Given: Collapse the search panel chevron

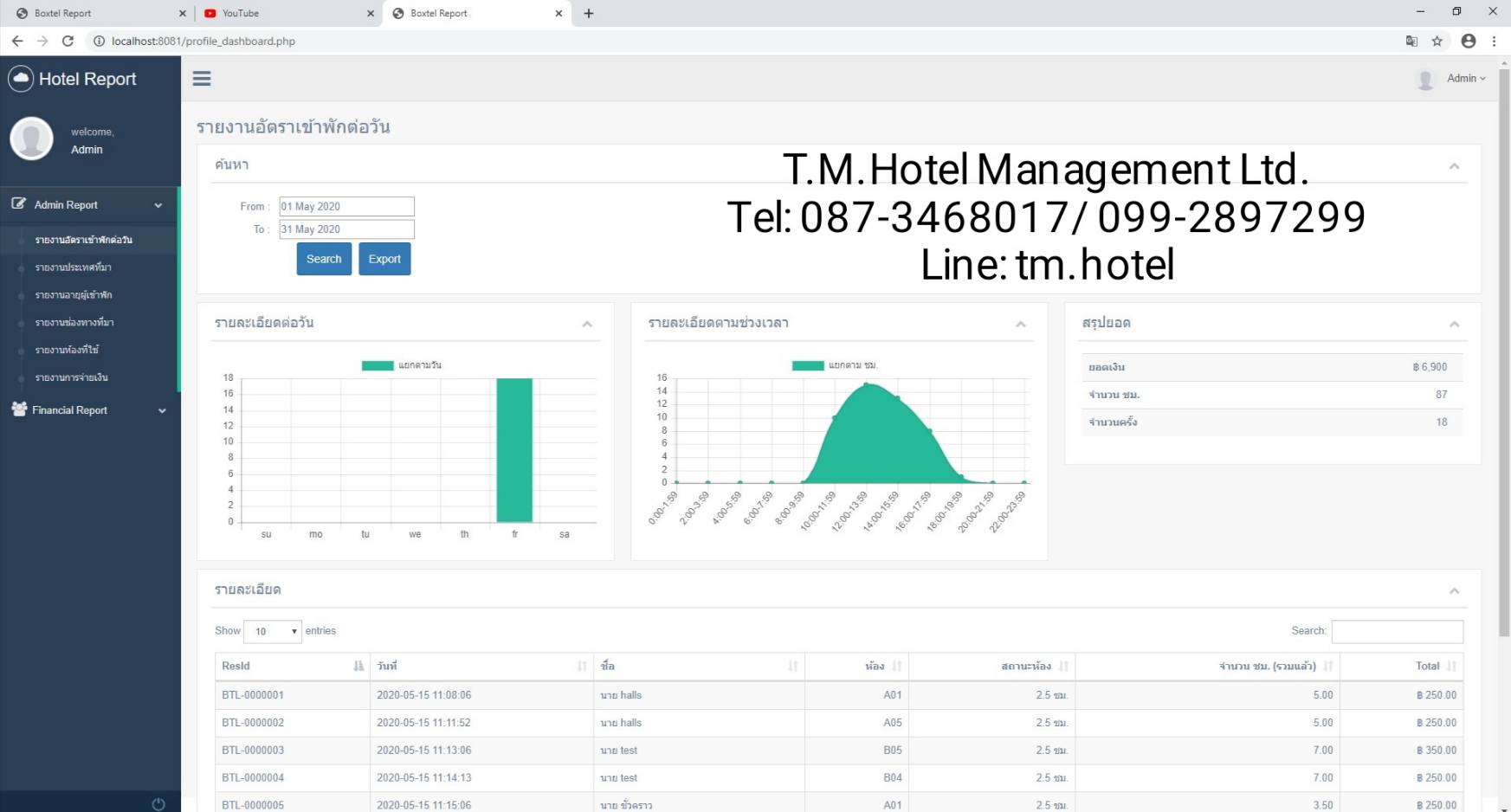Looking at the screenshot, I should (1455, 165).
